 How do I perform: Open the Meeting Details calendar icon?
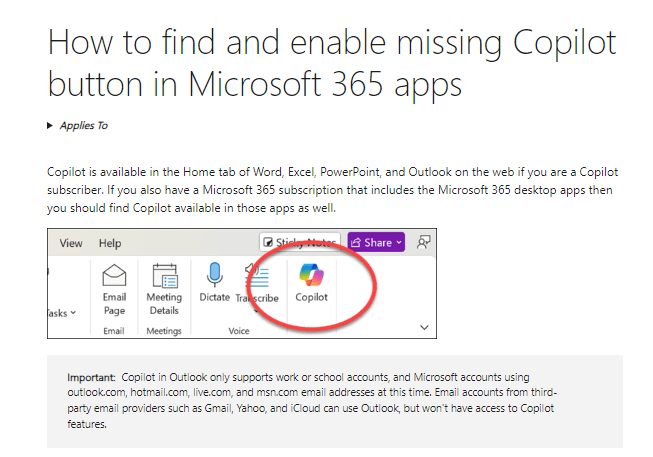tap(164, 276)
